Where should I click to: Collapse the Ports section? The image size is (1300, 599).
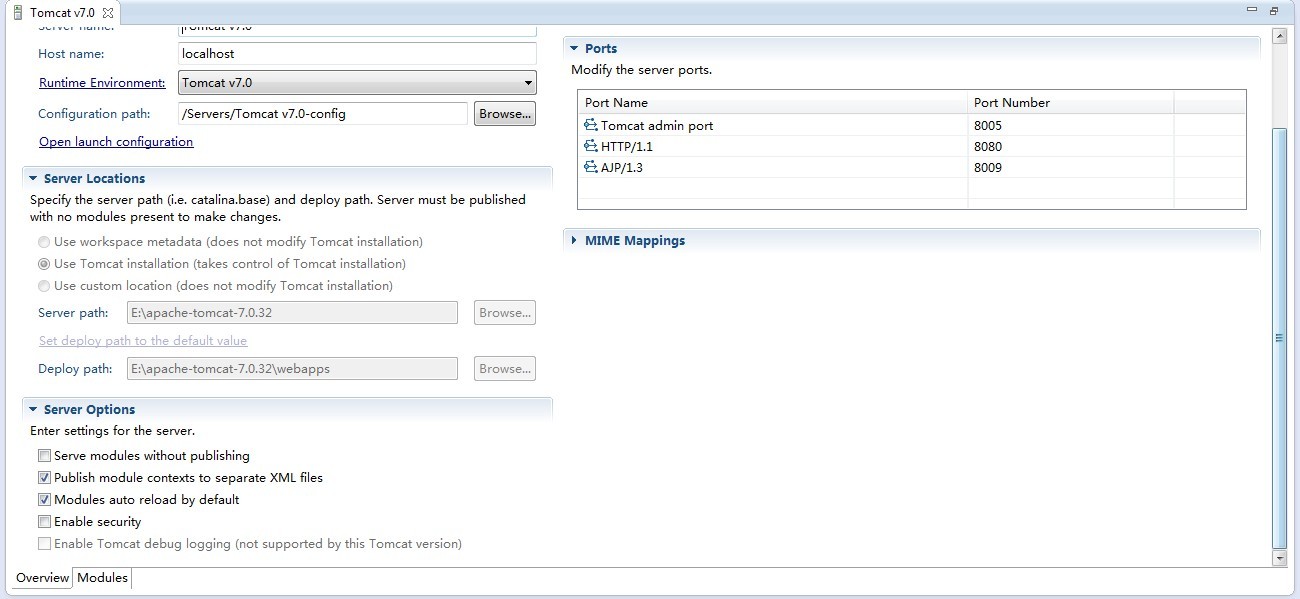[x=575, y=47]
